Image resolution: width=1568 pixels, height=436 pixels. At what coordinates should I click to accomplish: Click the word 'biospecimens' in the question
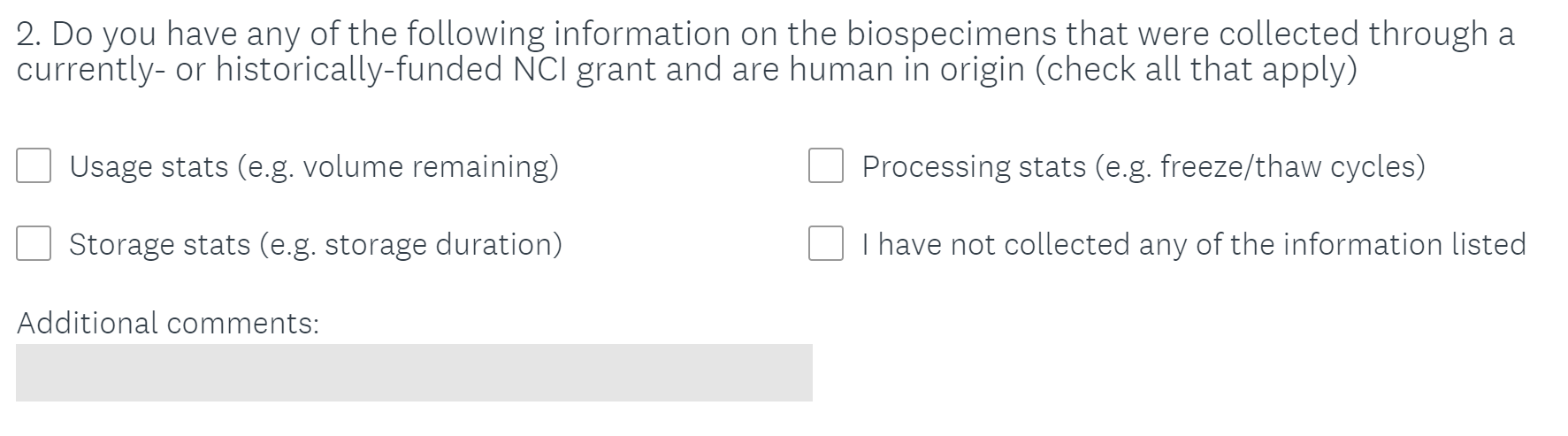(952, 34)
